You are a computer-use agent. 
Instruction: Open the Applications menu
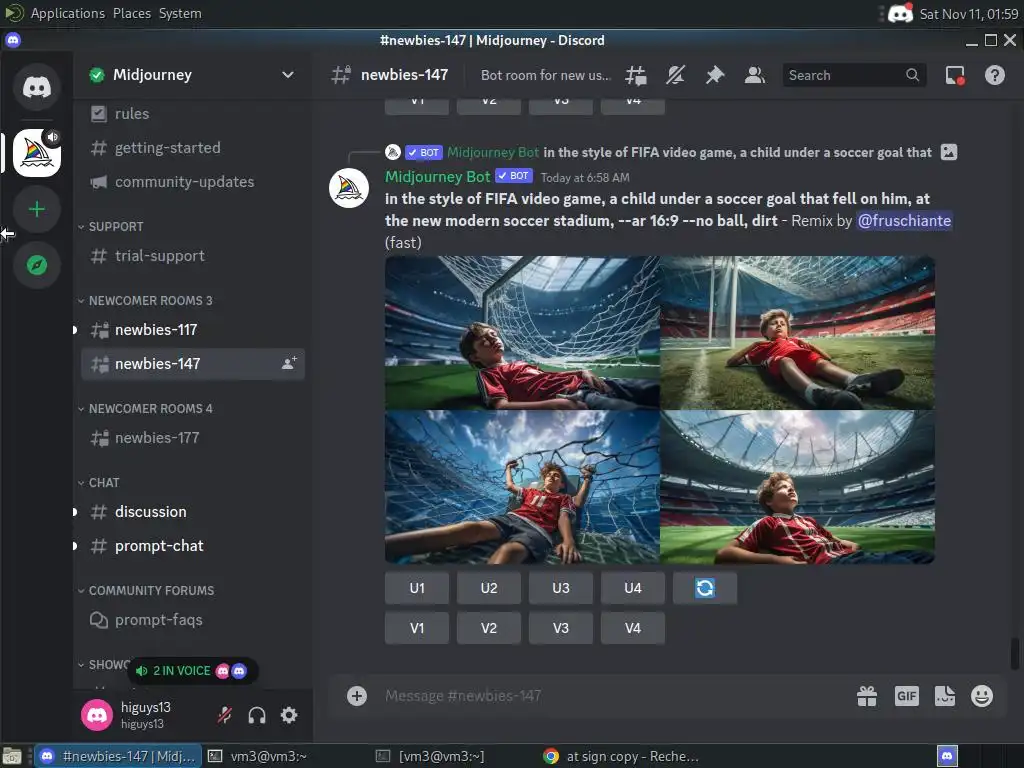click(67, 13)
